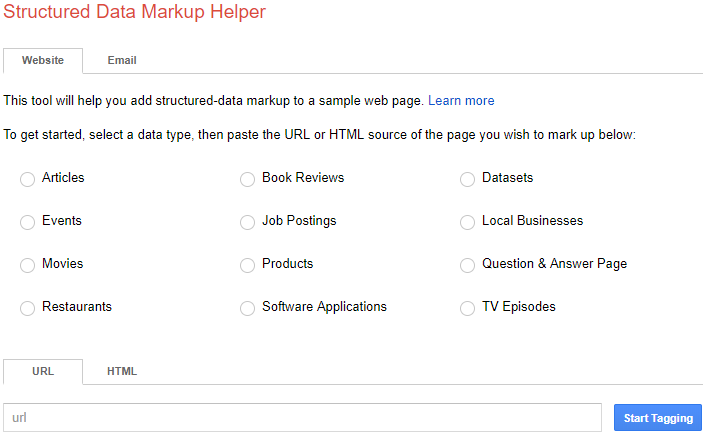Select the Datasets radio option
The width and height of the screenshot is (704, 434).
coord(467,179)
